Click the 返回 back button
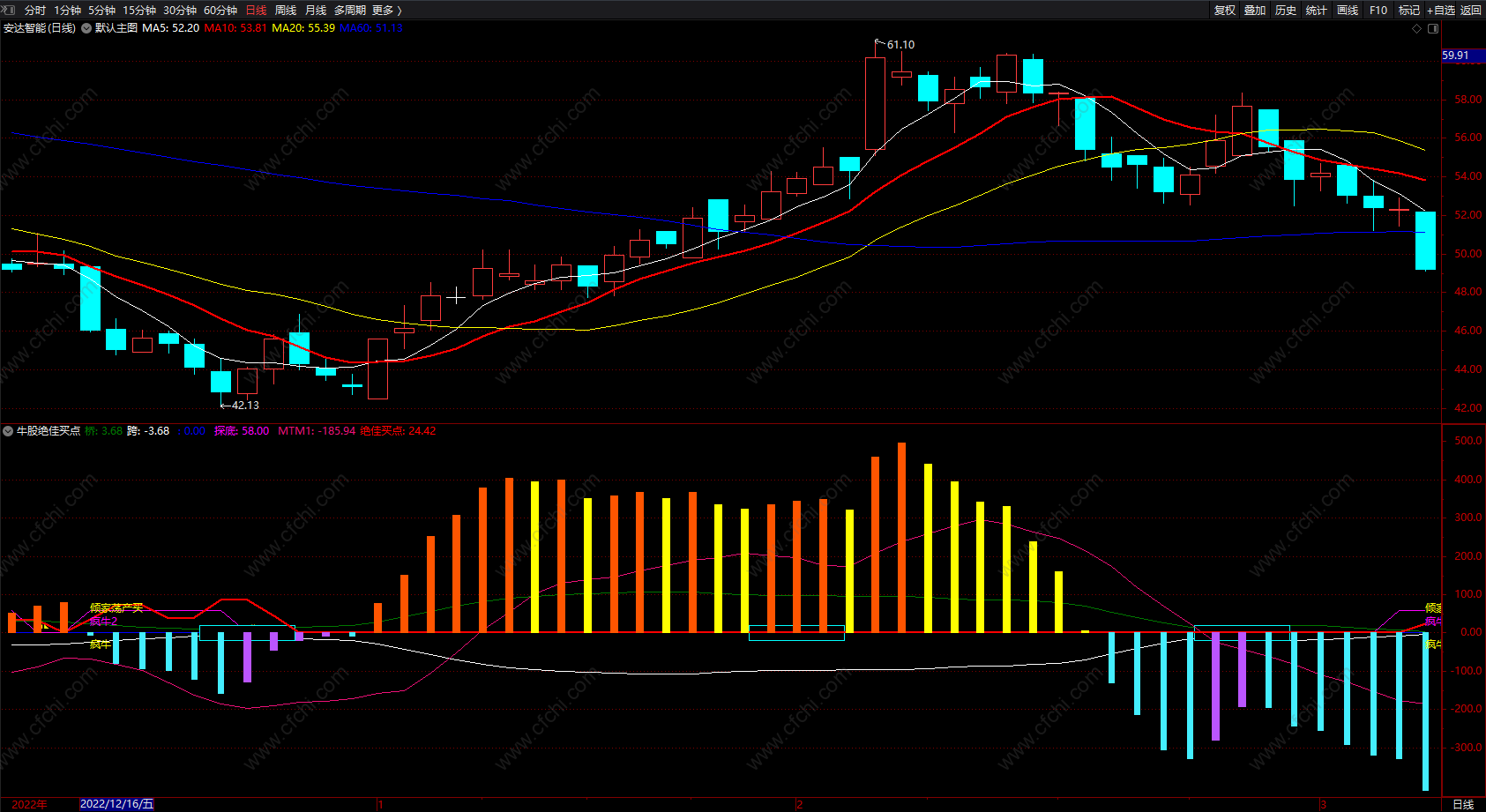Image resolution: width=1486 pixels, height=812 pixels. click(x=1471, y=10)
